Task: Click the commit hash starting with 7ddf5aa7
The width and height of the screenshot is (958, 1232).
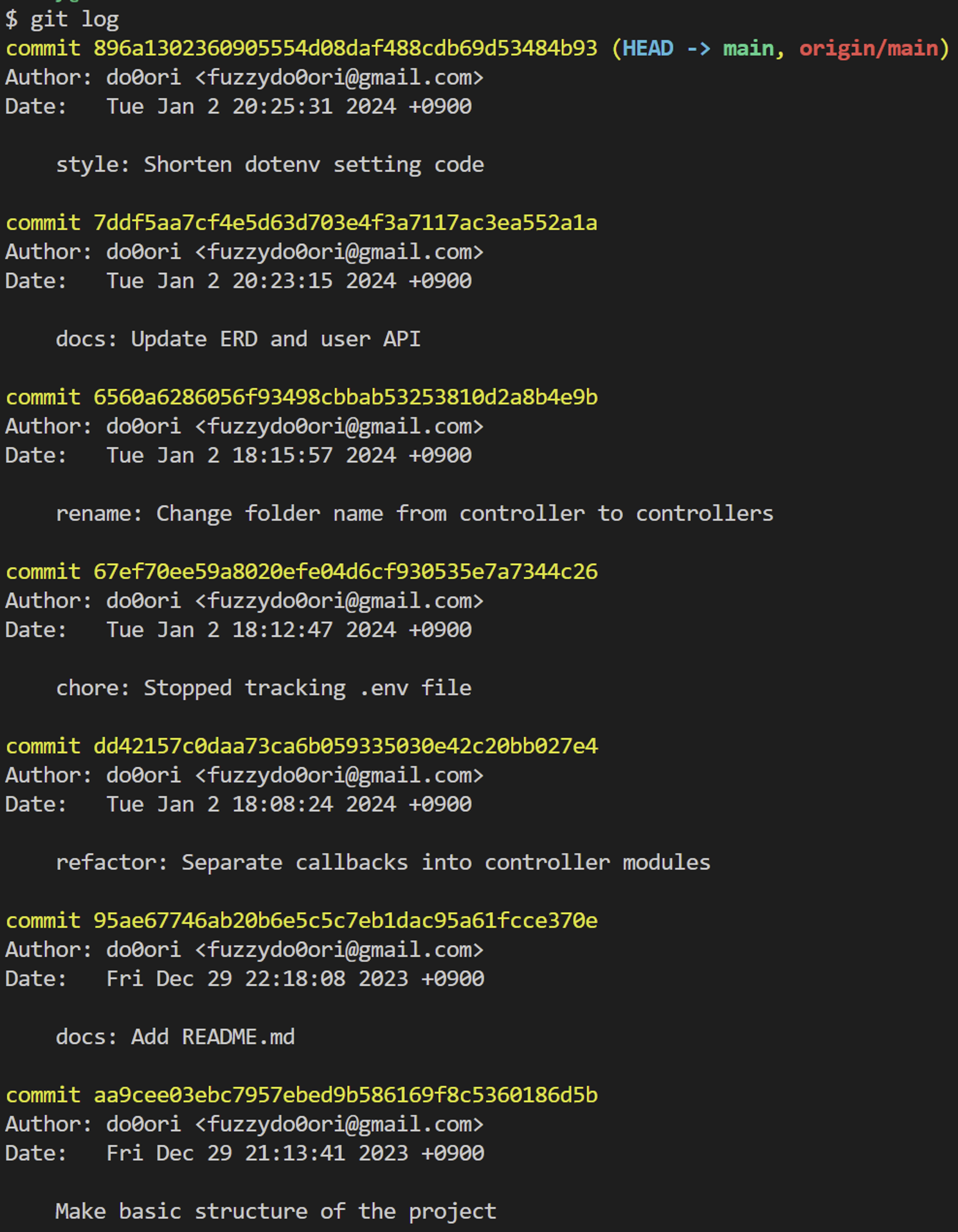Action: (x=345, y=223)
